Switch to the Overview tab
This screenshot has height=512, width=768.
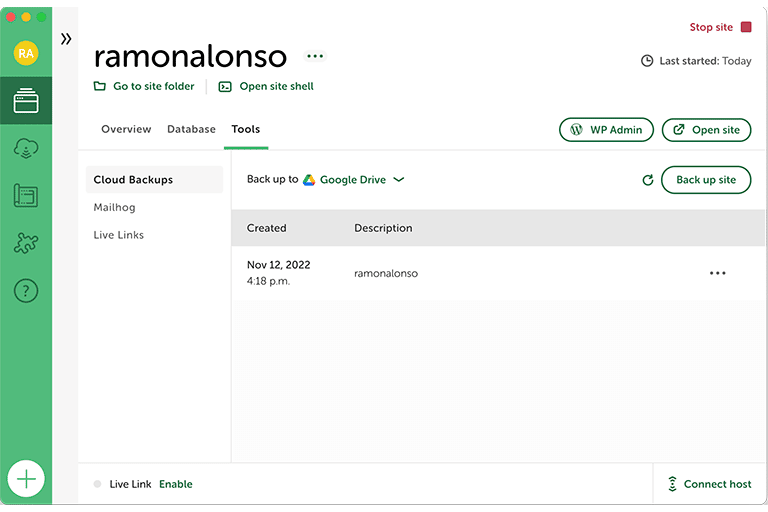point(126,129)
